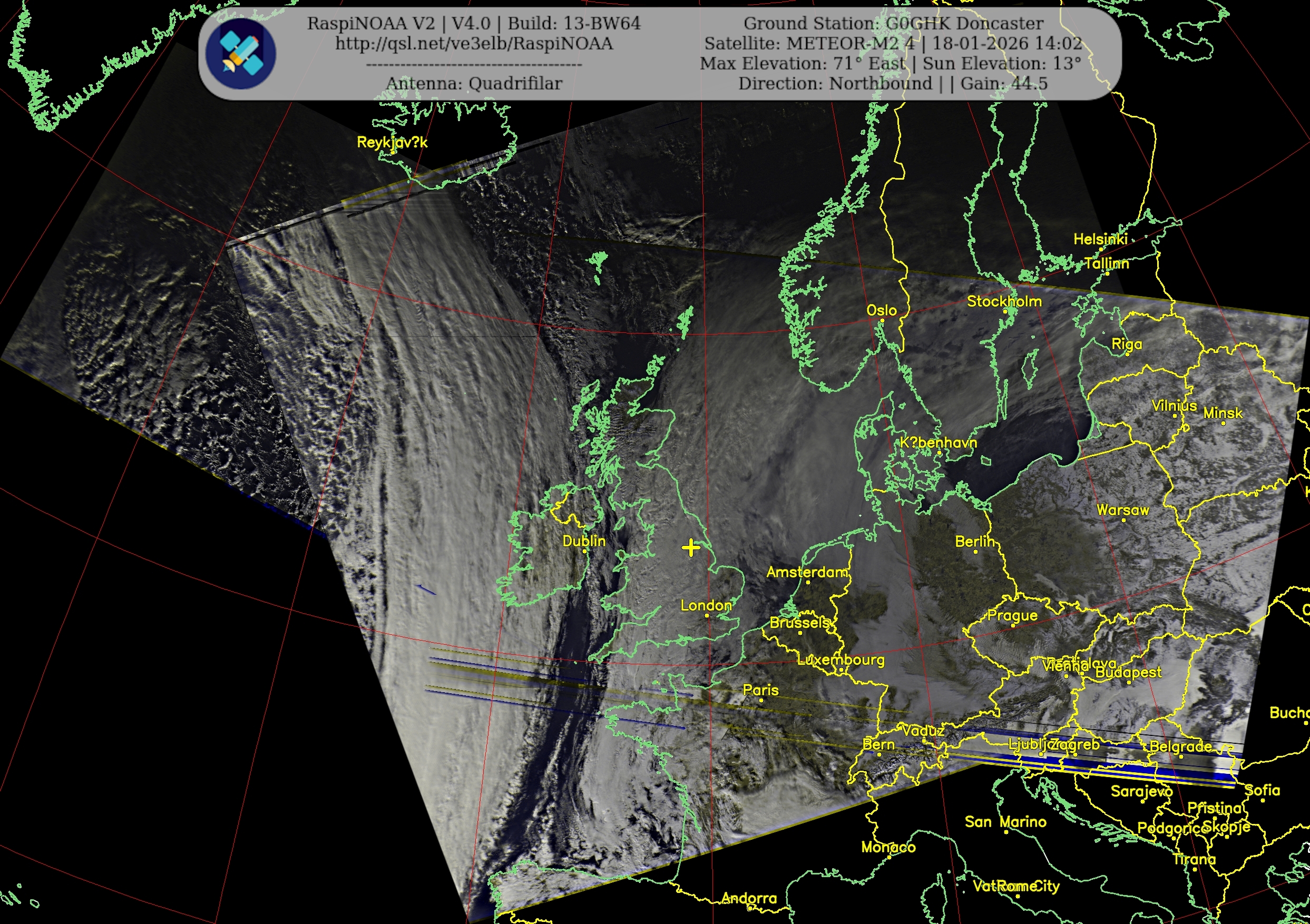The height and width of the screenshot is (924, 1310).
Task: Click the yellow ground station cross marker
Action: [690, 547]
